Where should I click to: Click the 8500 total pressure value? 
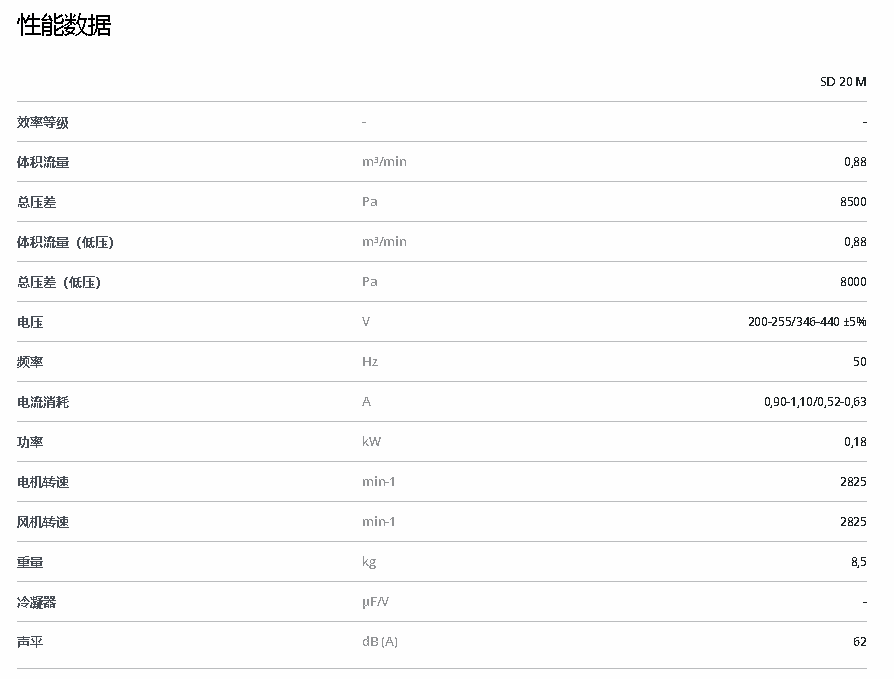pyautogui.click(x=853, y=202)
